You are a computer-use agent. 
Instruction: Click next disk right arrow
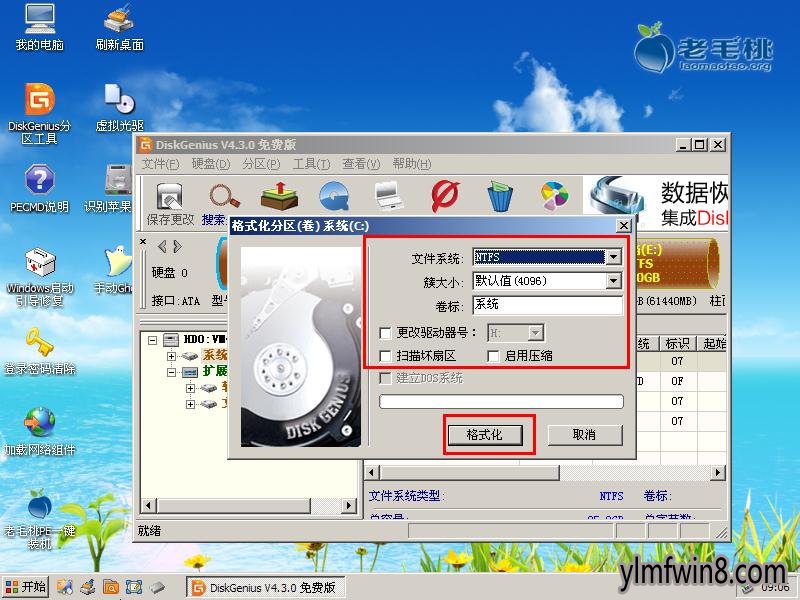tap(177, 247)
